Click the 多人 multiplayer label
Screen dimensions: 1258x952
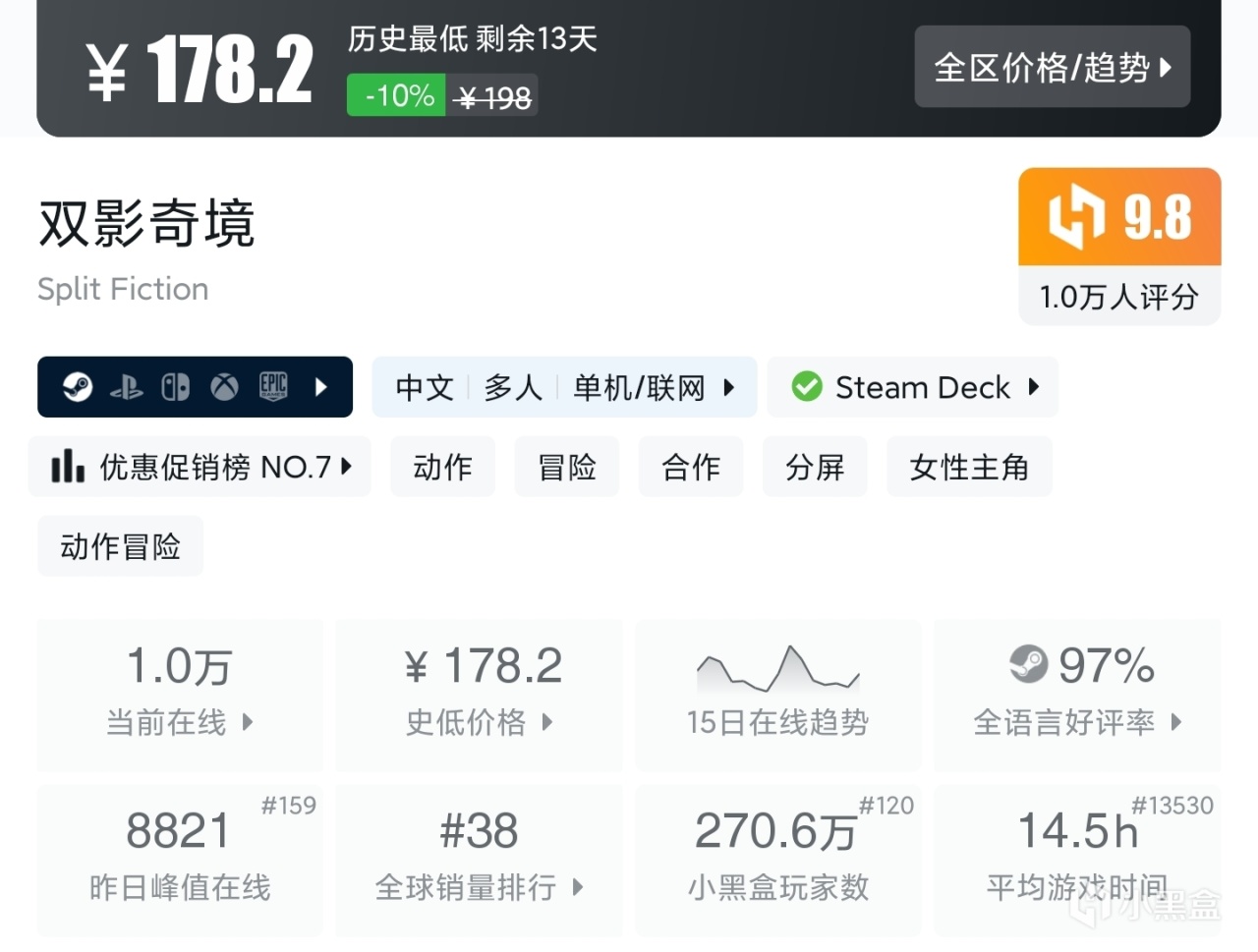point(513,387)
